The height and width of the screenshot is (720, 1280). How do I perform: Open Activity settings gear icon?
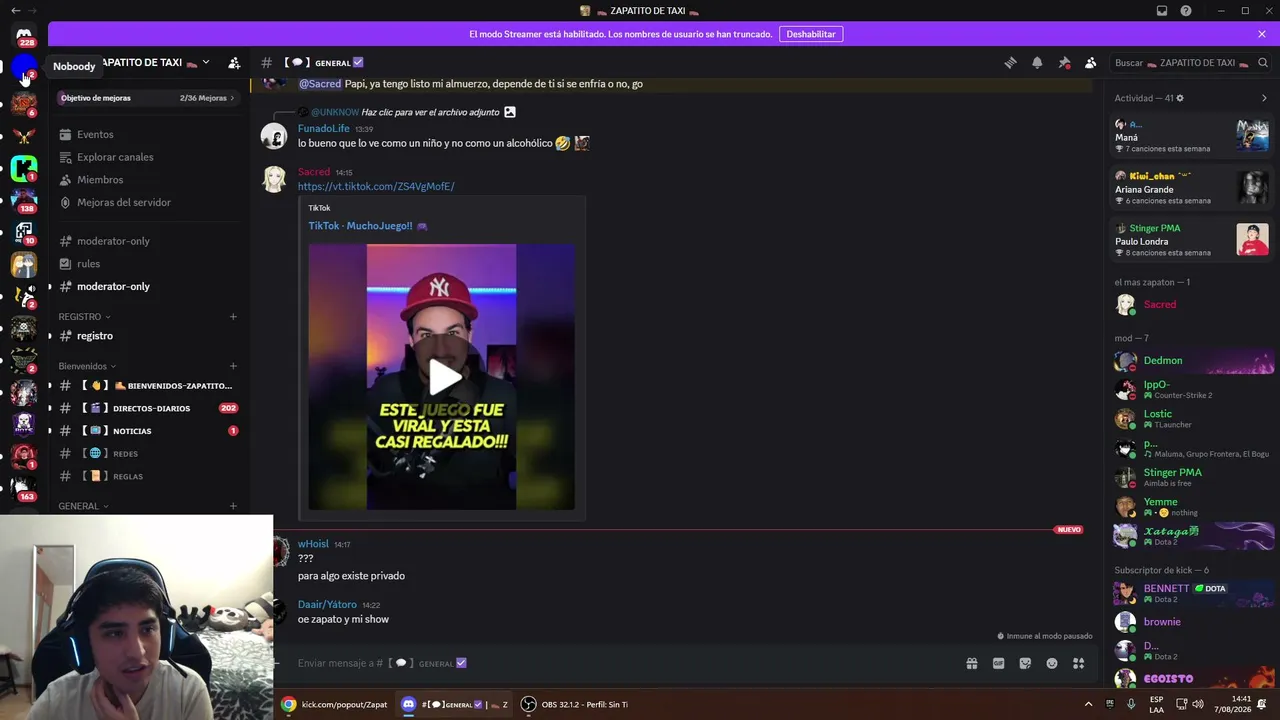click(x=1180, y=98)
